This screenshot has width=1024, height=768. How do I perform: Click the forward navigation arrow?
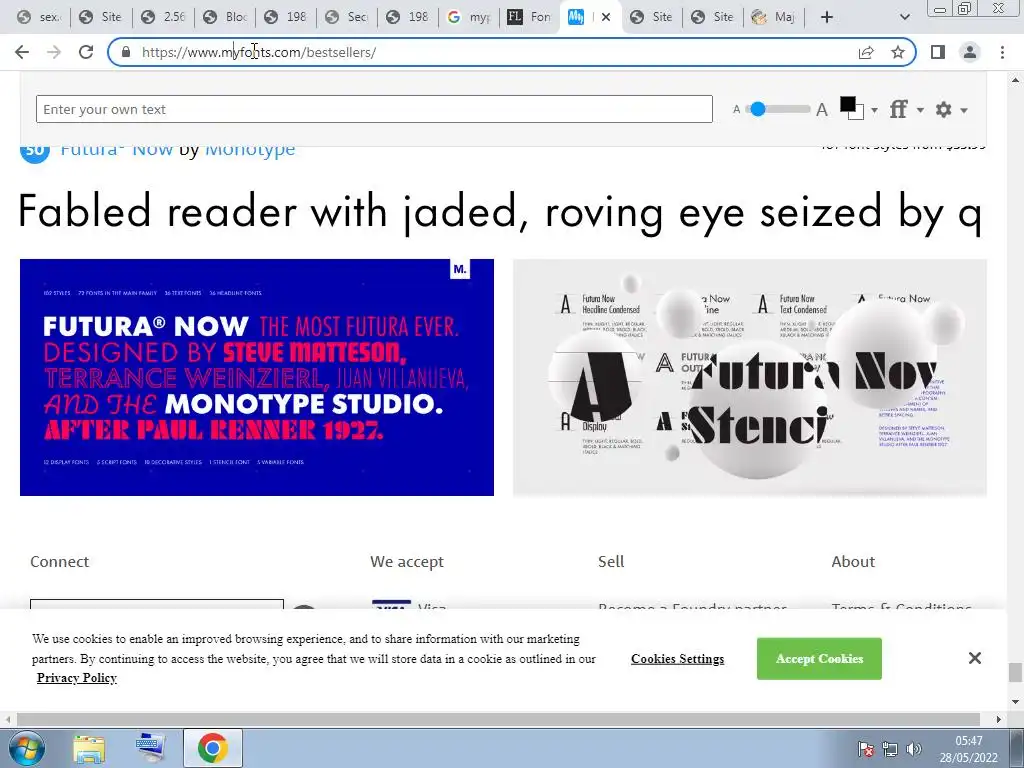point(54,52)
